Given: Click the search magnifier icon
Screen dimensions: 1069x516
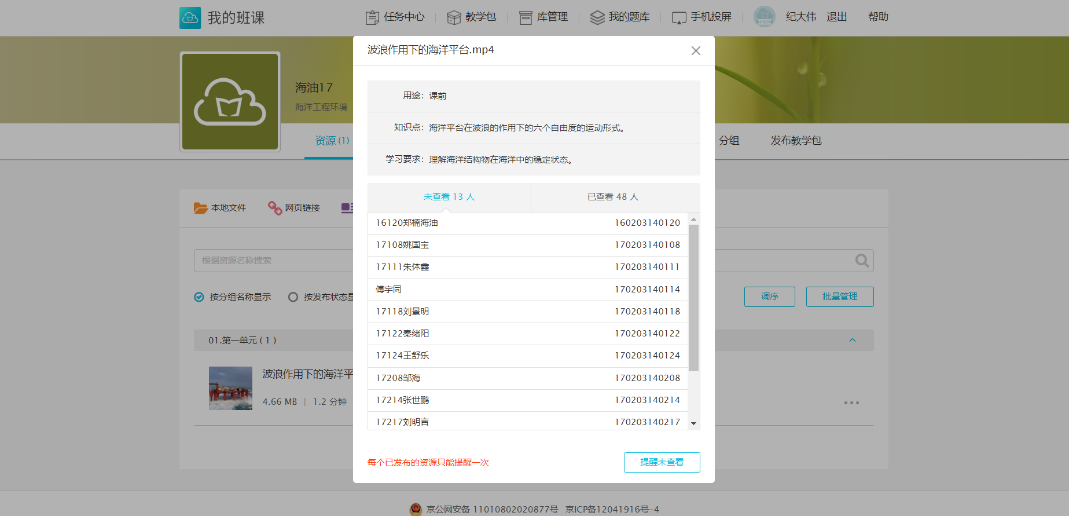Looking at the screenshot, I should click(x=862, y=261).
